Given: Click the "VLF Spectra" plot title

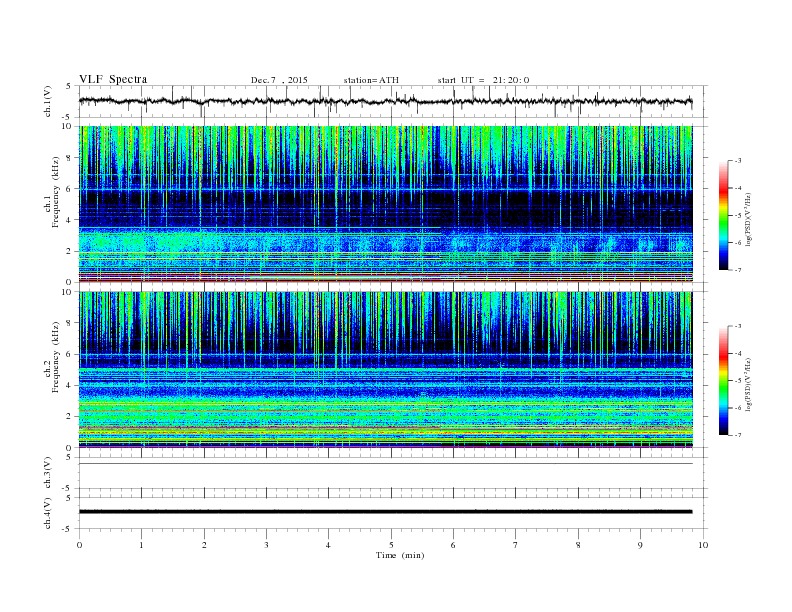Looking at the screenshot, I should [x=113, y=79].
